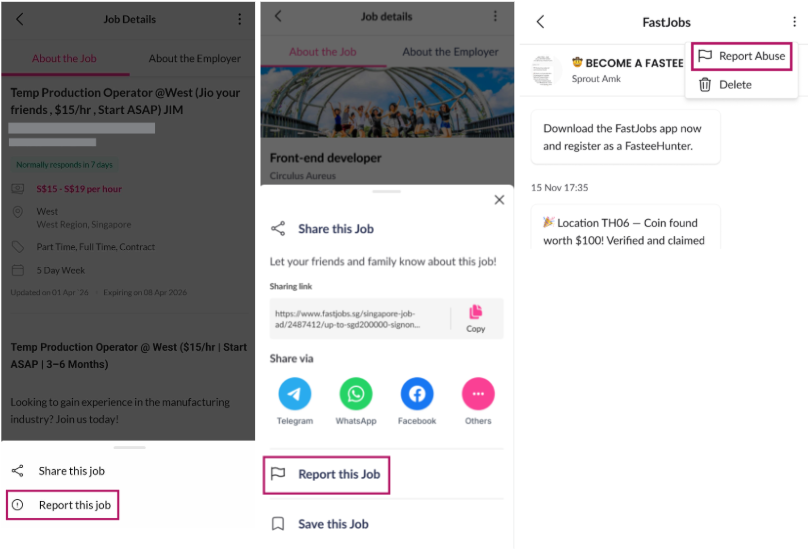
Task: Share job via Telegram icon
Action: tap(294, 394)
